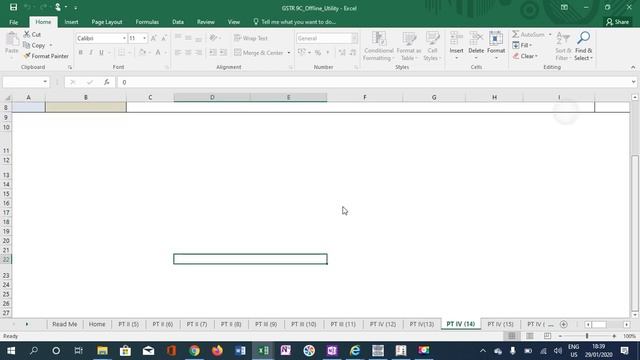Open Conditional Formatting menu
640x360 pixels.
point(378,46)
